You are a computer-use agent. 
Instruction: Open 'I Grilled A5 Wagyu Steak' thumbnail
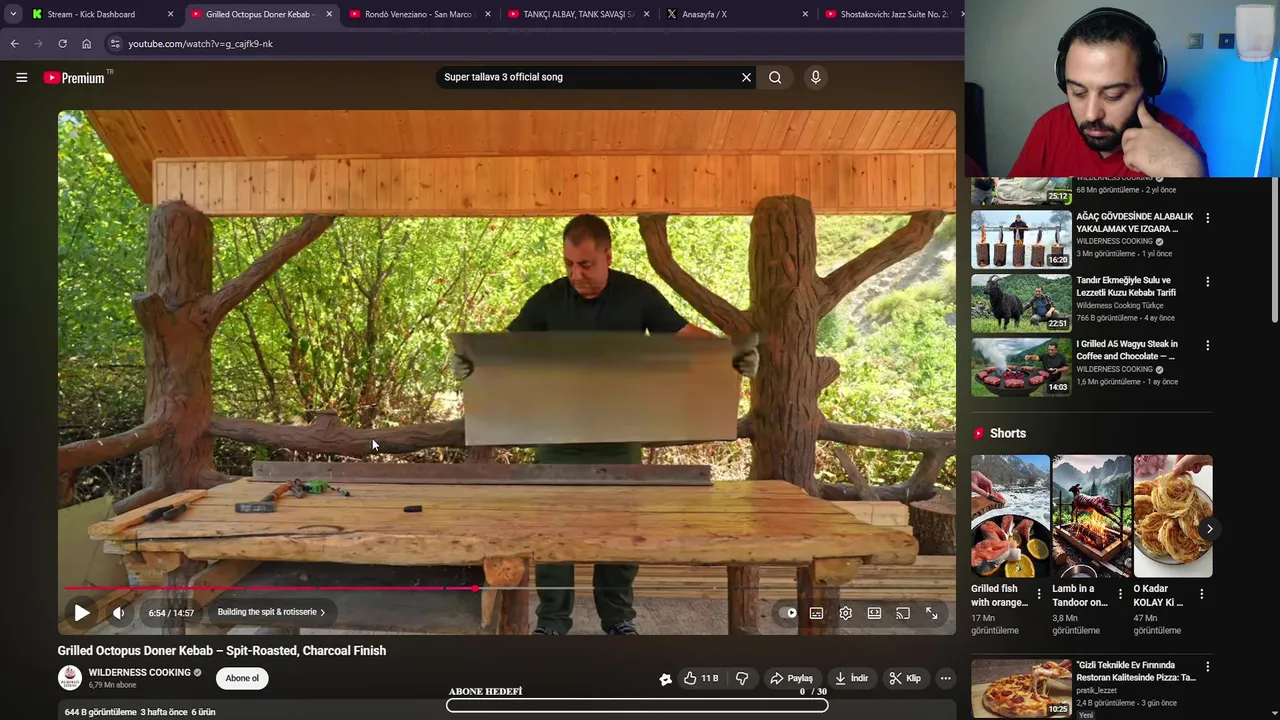pyautogui.click(x=1021, y=367)
